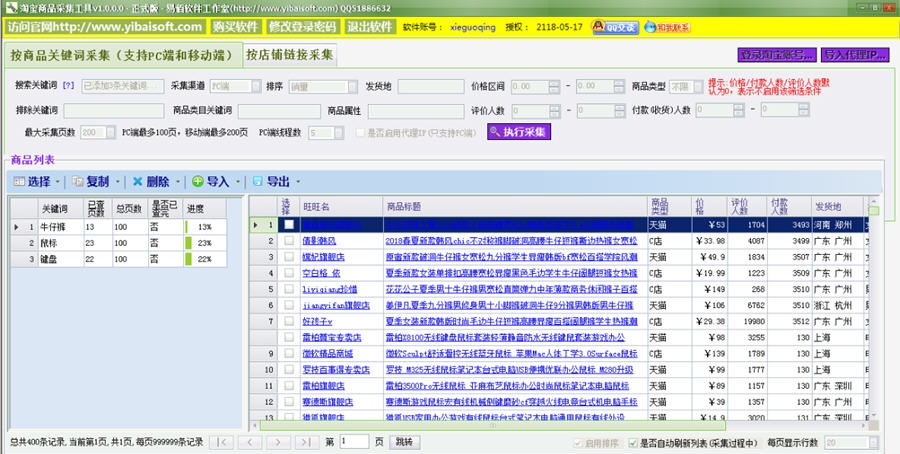Tick the checkbox for product row 3

click(289, 257)
